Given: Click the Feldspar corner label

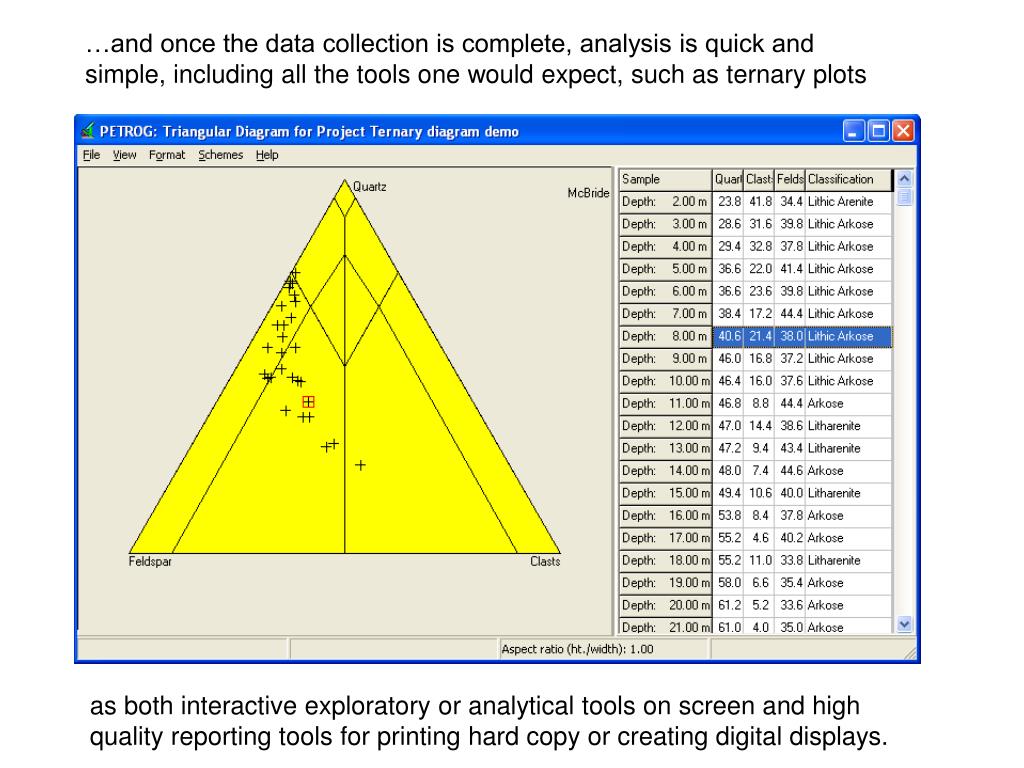Looking at the screenshot, I should [150, 562].
